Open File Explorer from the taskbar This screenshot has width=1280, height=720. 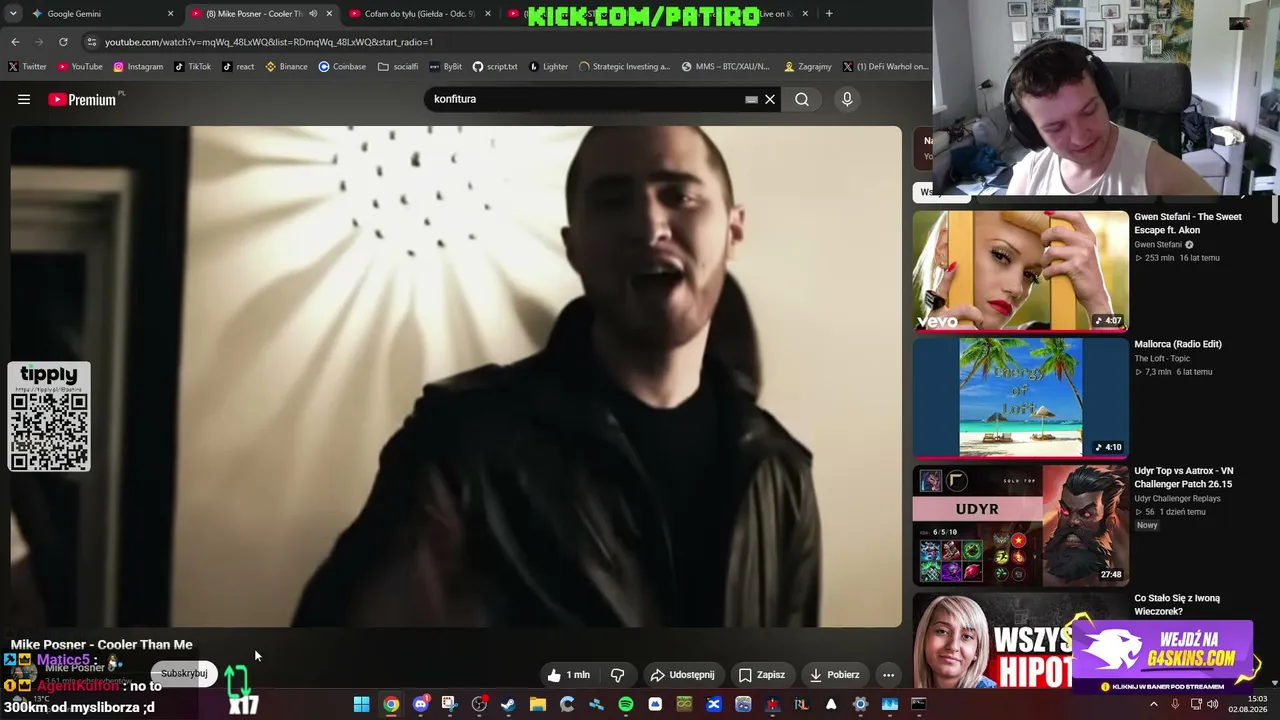(x=537, y=704)
